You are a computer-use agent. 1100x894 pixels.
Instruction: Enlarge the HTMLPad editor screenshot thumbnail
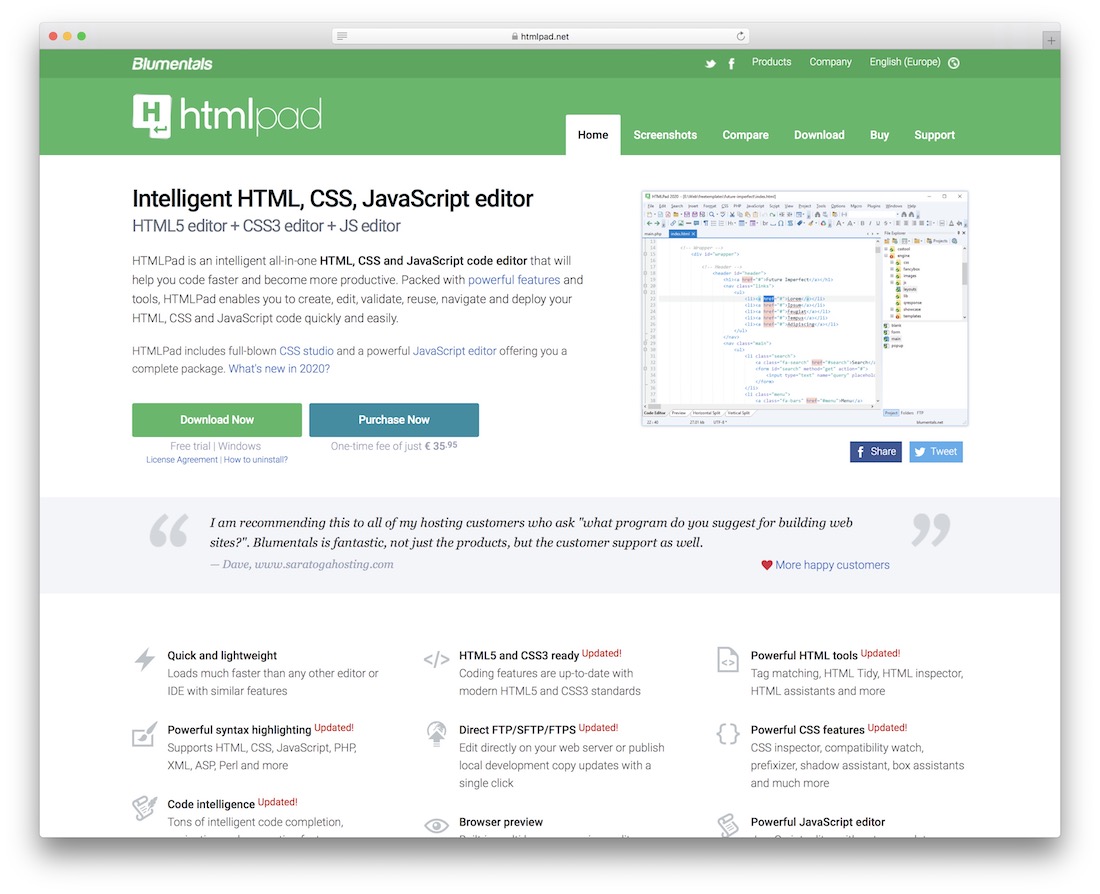tap(805, 308)
